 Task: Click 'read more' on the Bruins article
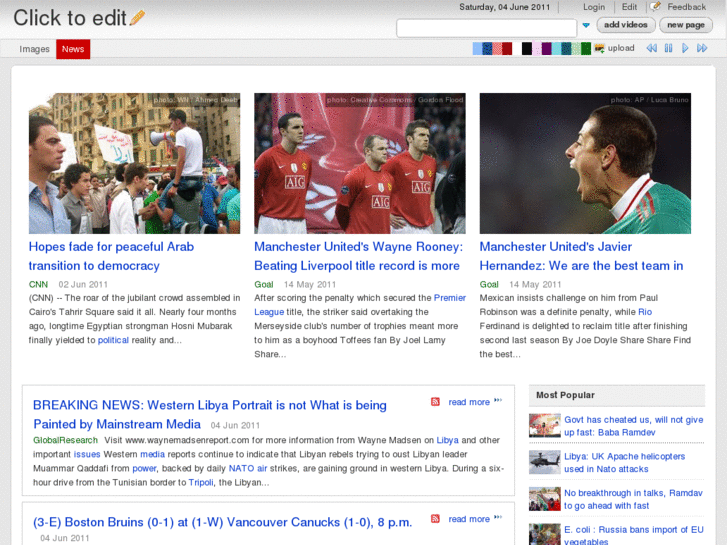[469, 519]
